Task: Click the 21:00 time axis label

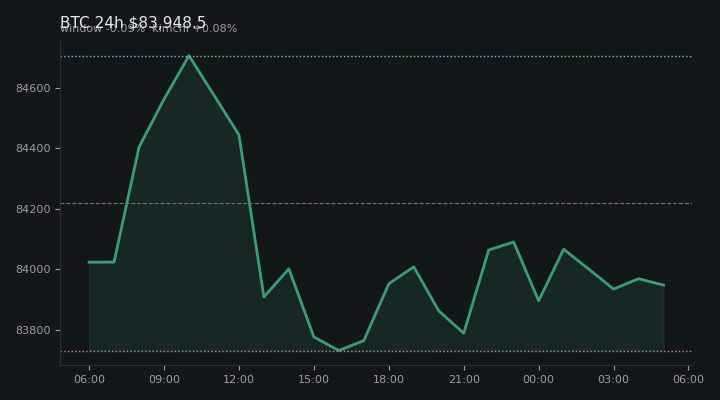Action: click(464, 379)
